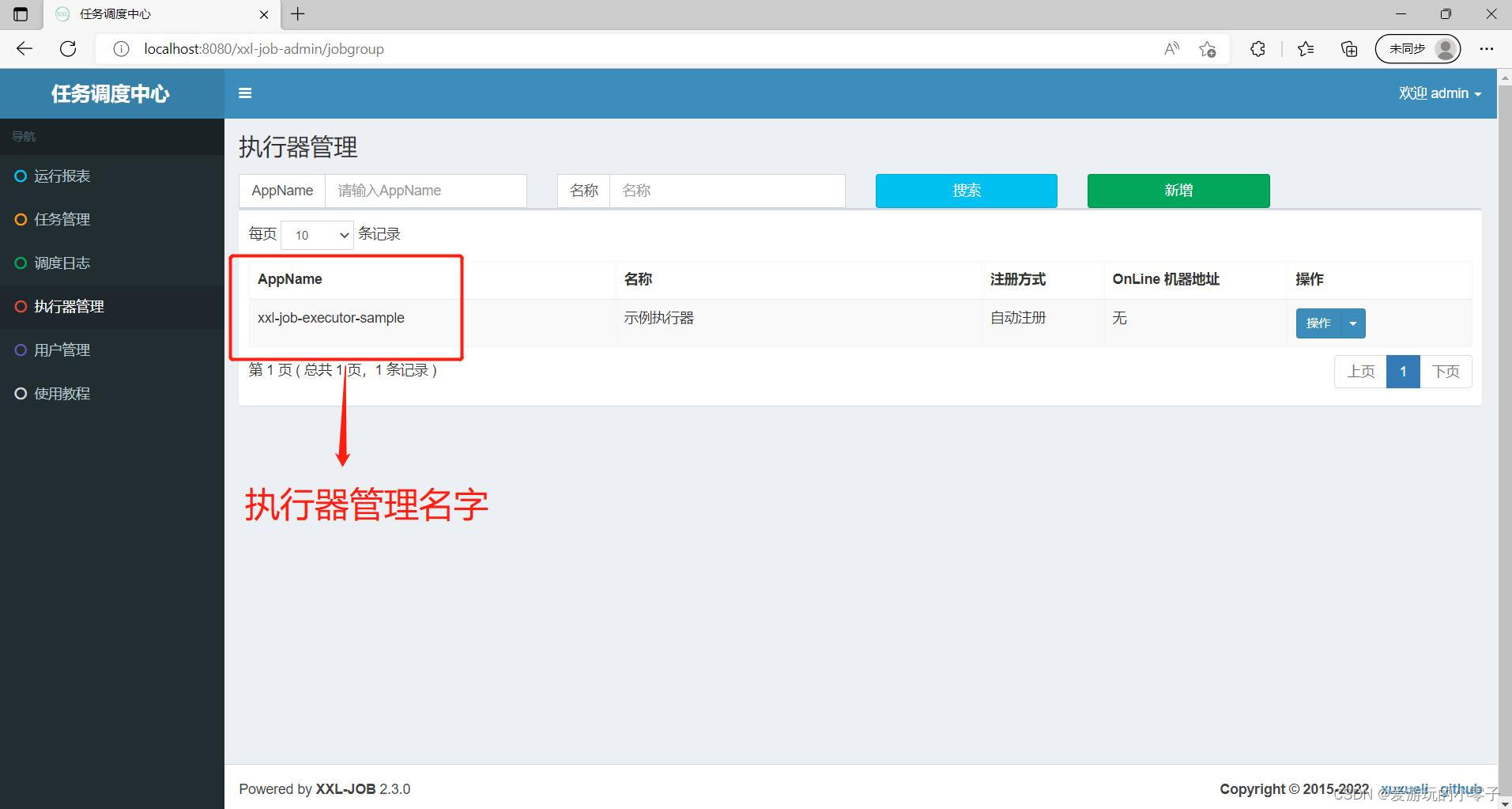The height and width of the screenshot is (809, 1512).
Task: Reload the page with refresh icon
Action: [68, 49]
